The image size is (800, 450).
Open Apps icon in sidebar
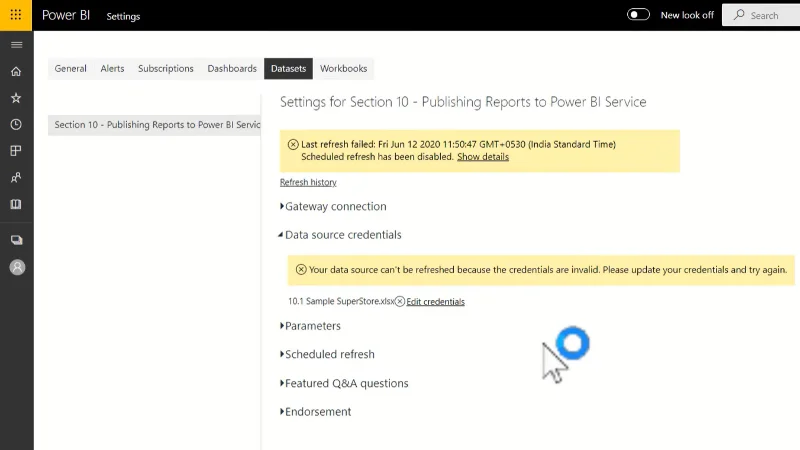(x=16, y=151)
